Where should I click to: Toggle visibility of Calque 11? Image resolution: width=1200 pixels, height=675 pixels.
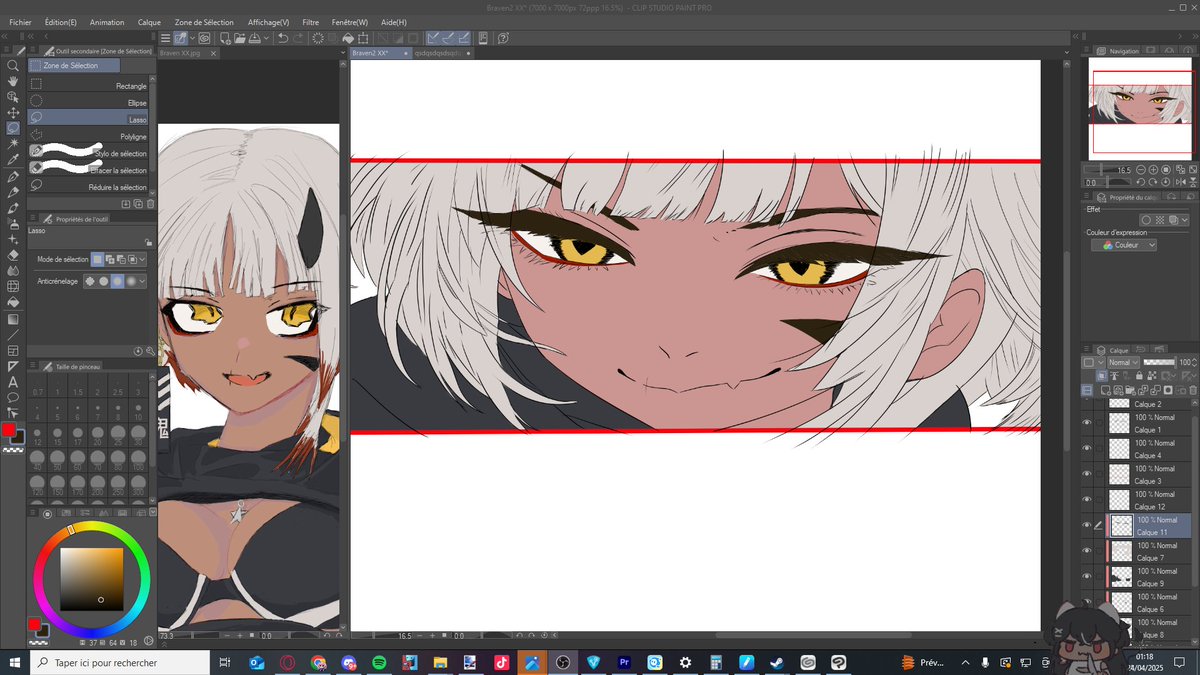point(1086,525)
